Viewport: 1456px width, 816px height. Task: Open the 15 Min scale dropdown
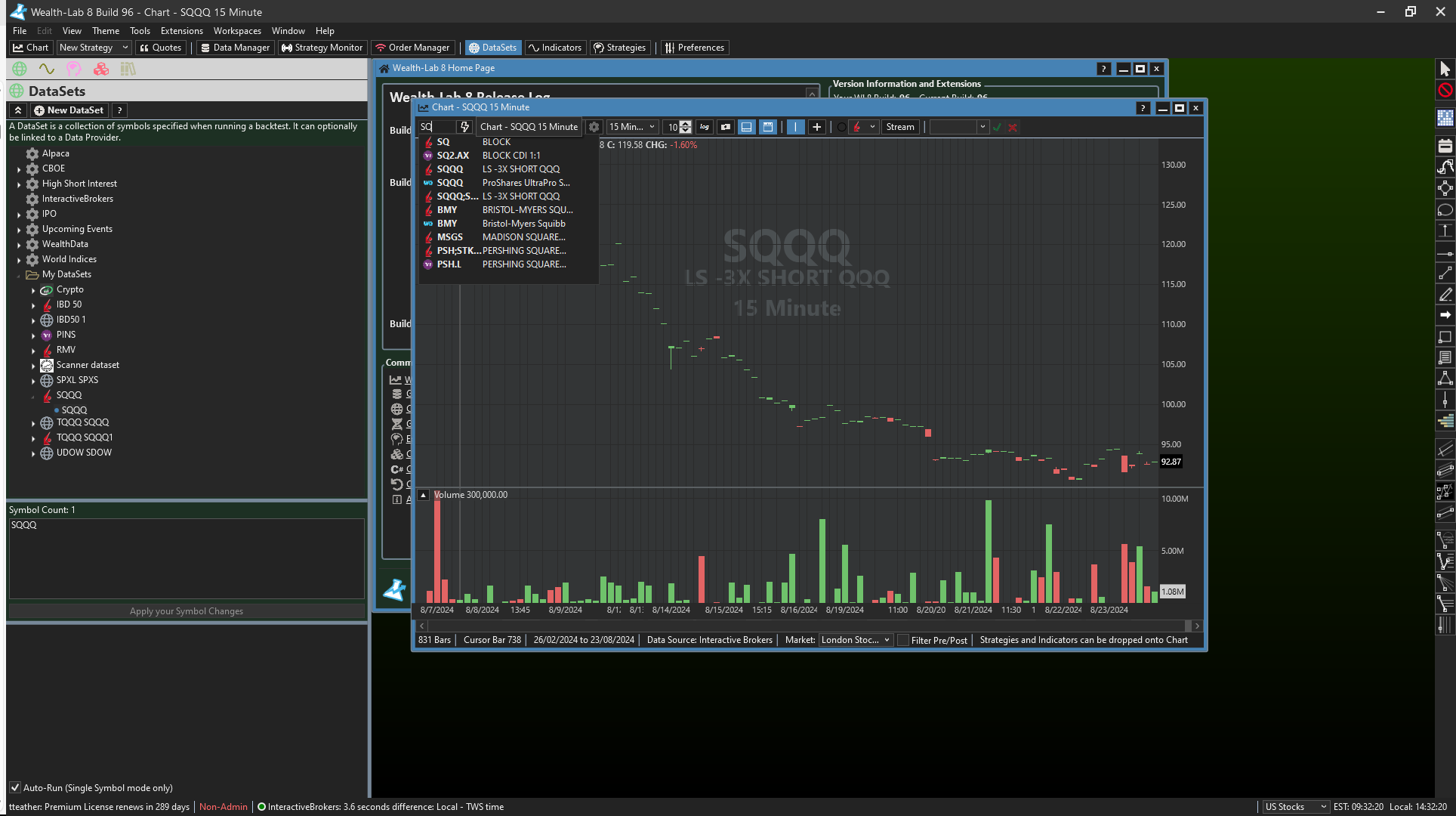point(632,127)
